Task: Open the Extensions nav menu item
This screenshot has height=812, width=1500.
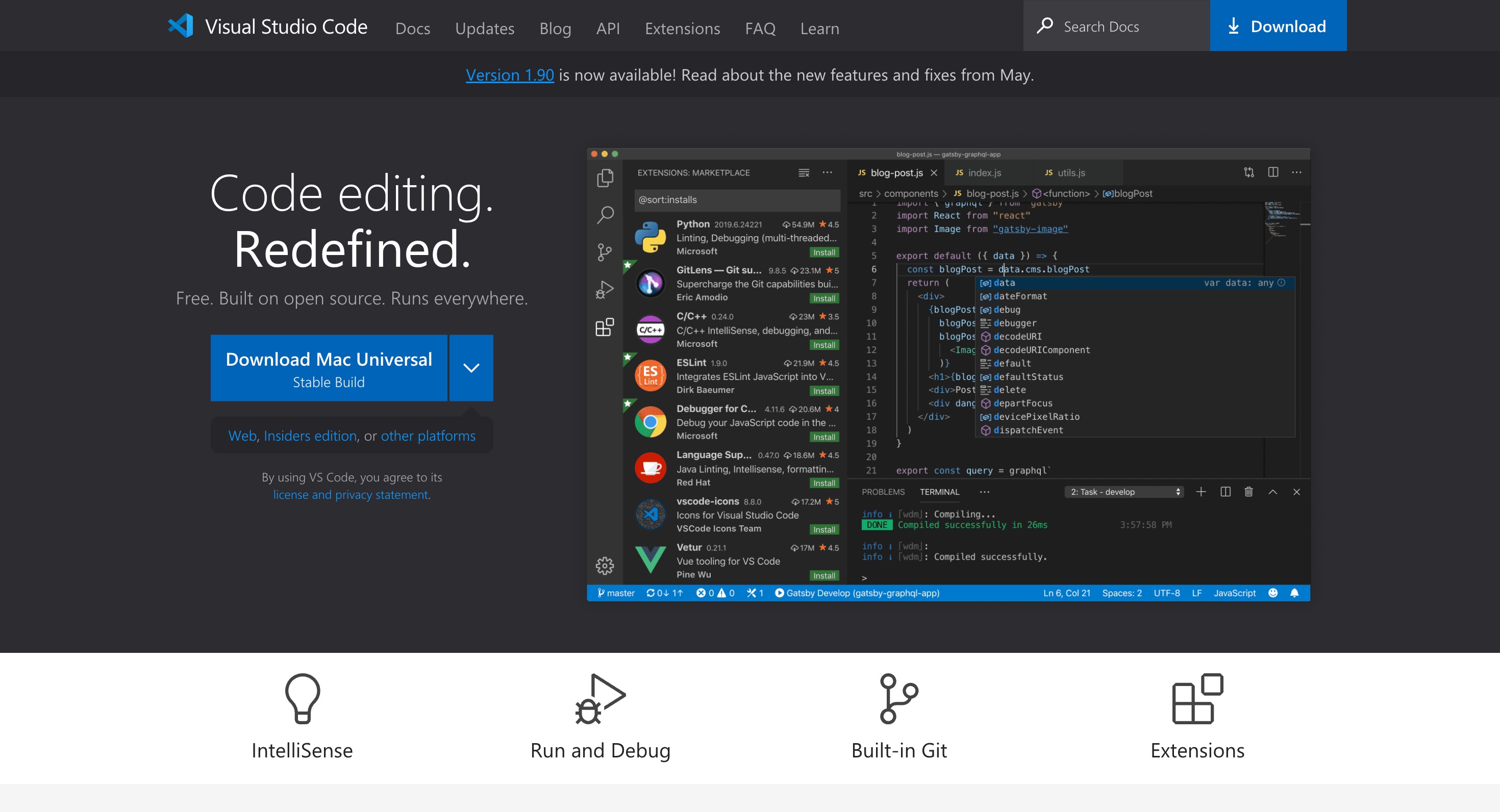Action: tap(682, 28)
